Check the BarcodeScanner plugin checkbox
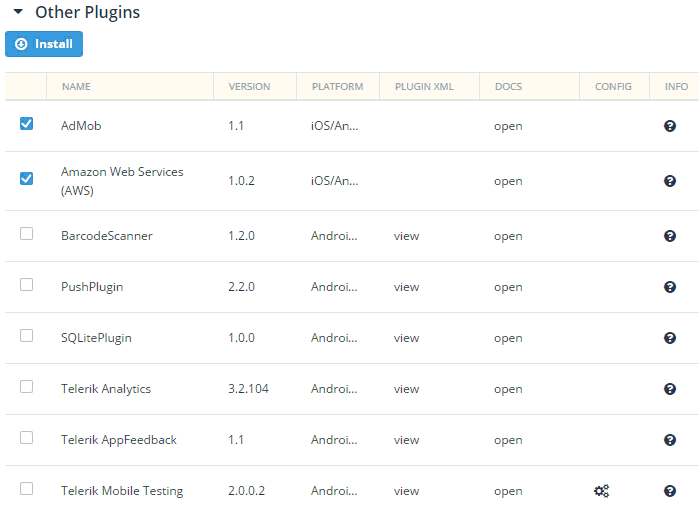The width and height of the screenshot is (700, 516). [26, 233]
